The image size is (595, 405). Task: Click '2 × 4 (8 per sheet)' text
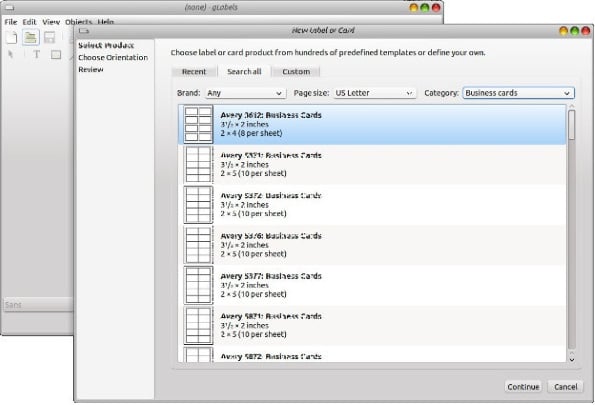coord(251,133)
